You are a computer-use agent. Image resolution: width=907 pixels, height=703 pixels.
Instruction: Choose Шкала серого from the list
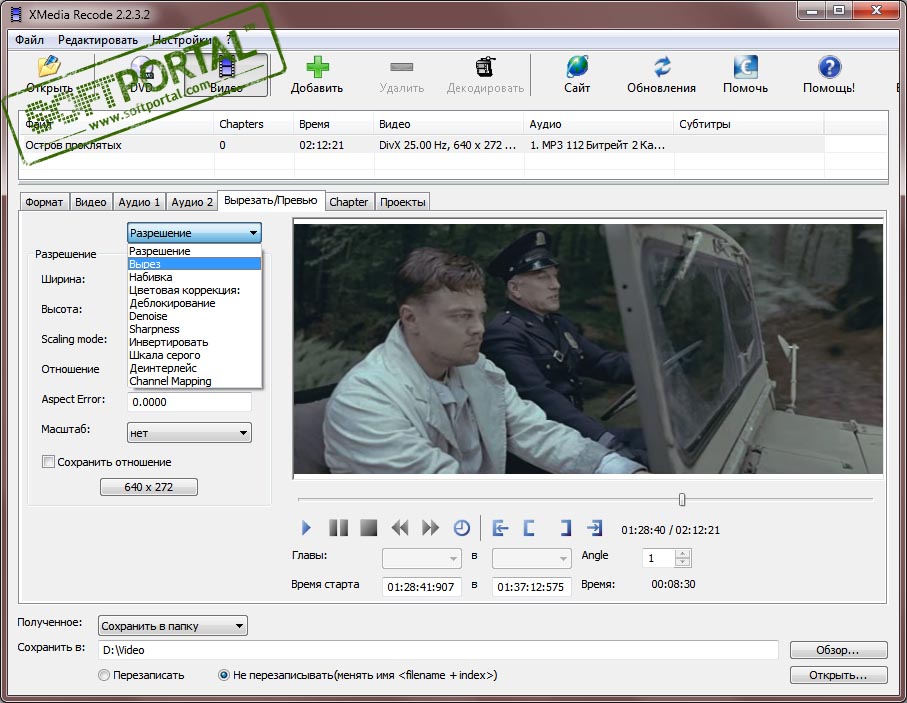194,355
